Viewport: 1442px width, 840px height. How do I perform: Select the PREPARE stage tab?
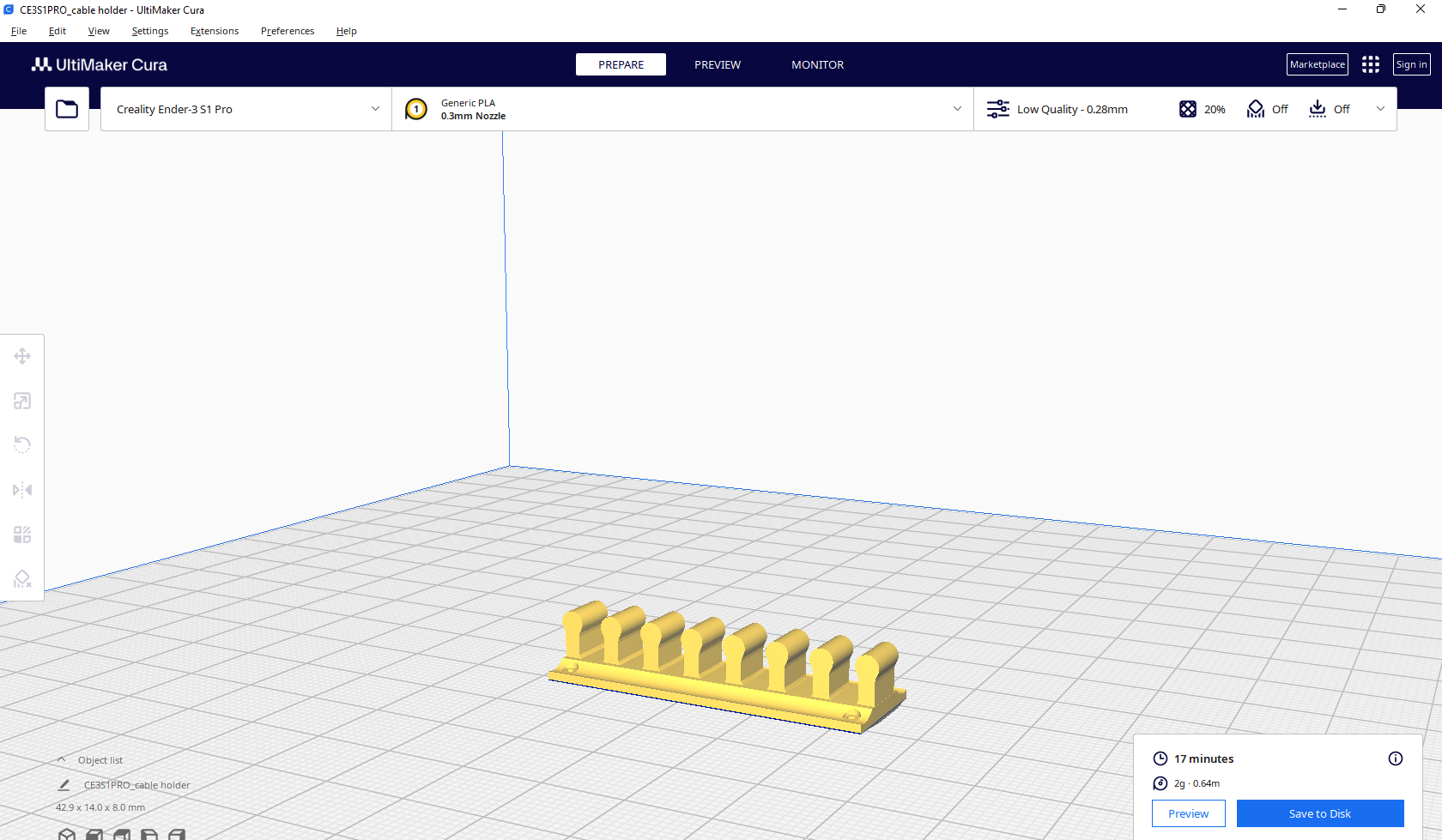pos(621,64)
